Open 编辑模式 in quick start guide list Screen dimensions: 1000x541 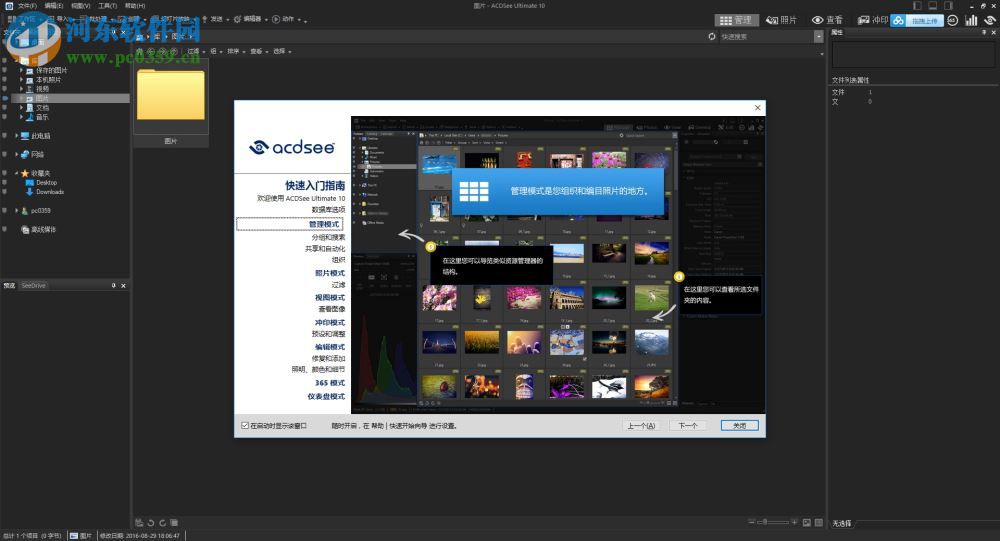330,347
